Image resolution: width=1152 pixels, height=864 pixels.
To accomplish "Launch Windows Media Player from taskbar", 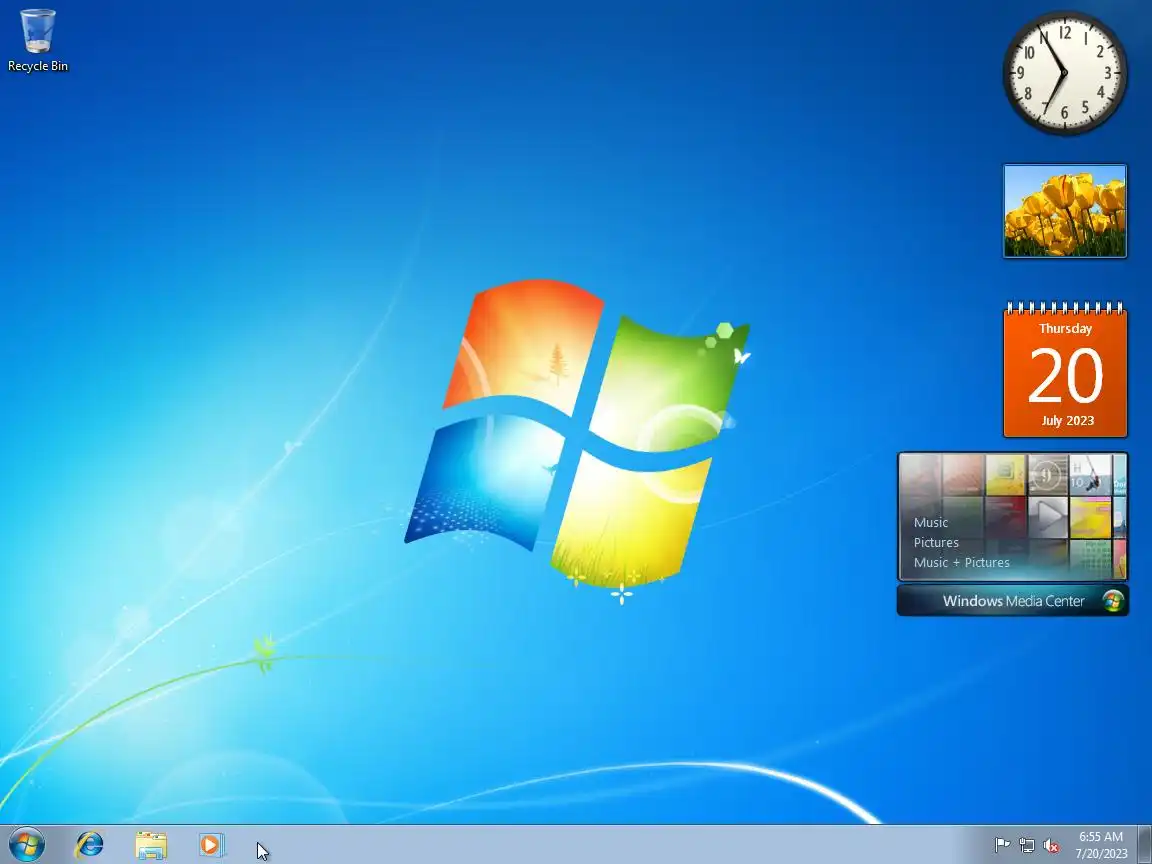I will [212, 845].
